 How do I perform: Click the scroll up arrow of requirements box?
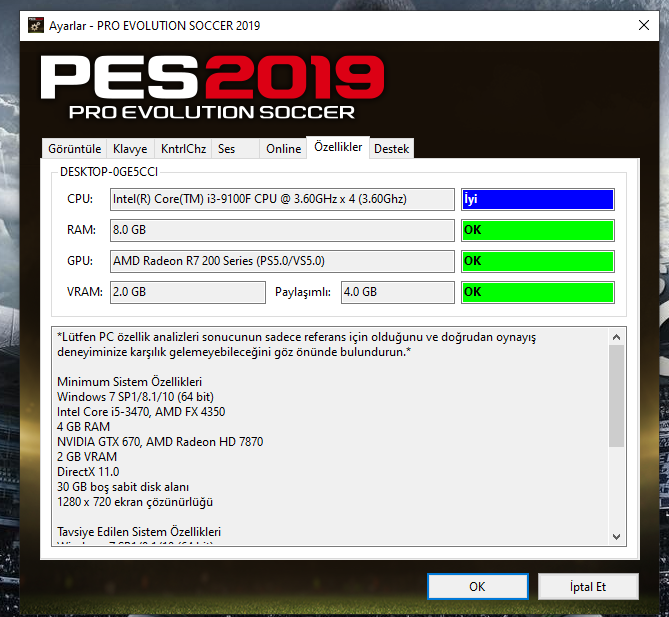(616, 337)
